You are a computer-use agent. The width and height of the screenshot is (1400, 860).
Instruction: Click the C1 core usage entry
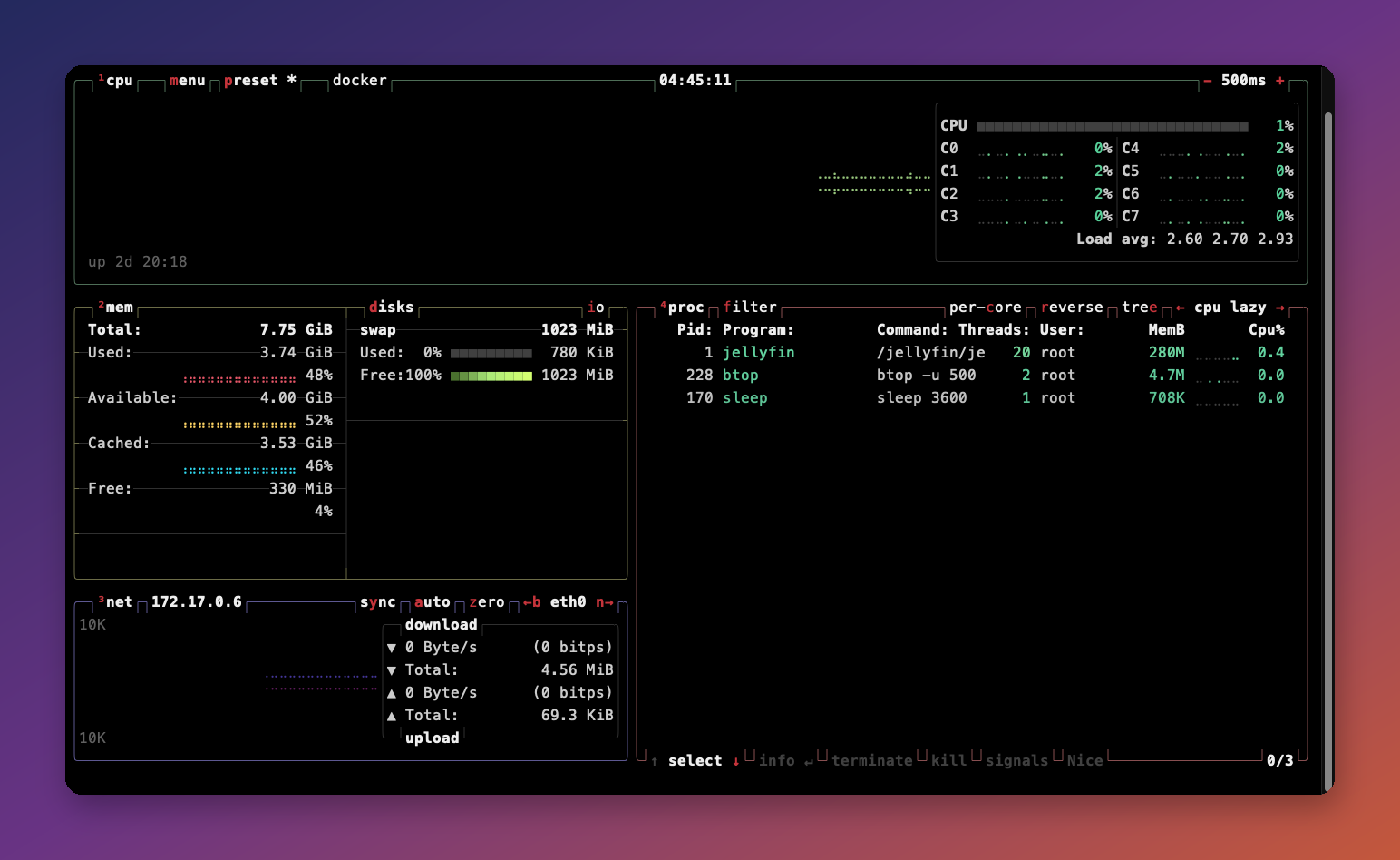click(x=1026, y=171)
